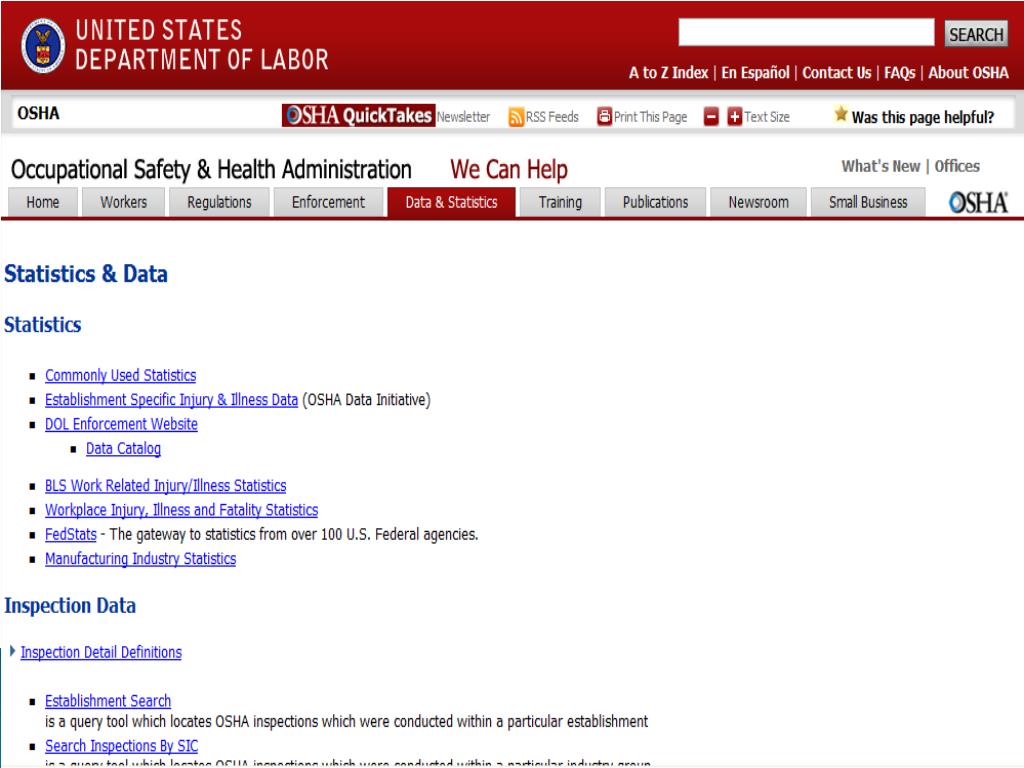Click the Statistics section heading
This screenshot has width=1024, height=768.
click(42, 325)
